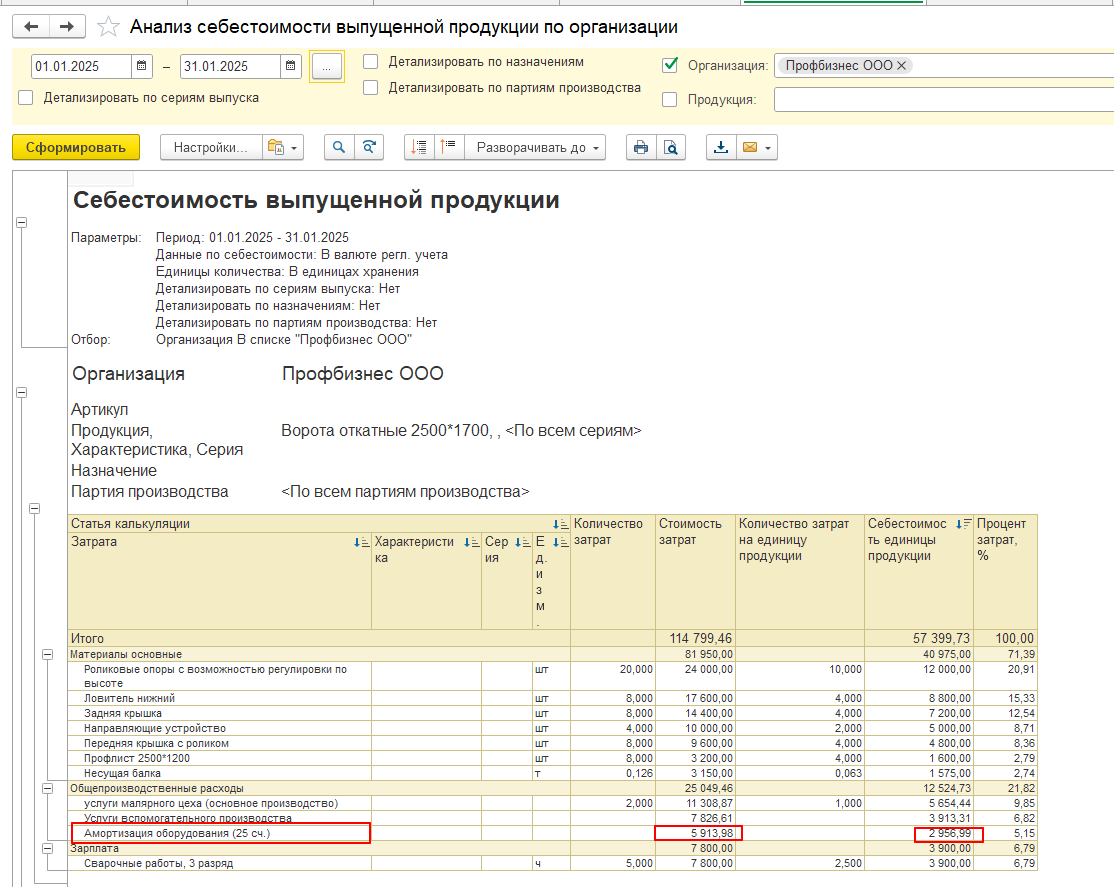Select Несущая балка row
Image resolution: width=1114 pixels, height=887 pixels.
click(553, 773)
